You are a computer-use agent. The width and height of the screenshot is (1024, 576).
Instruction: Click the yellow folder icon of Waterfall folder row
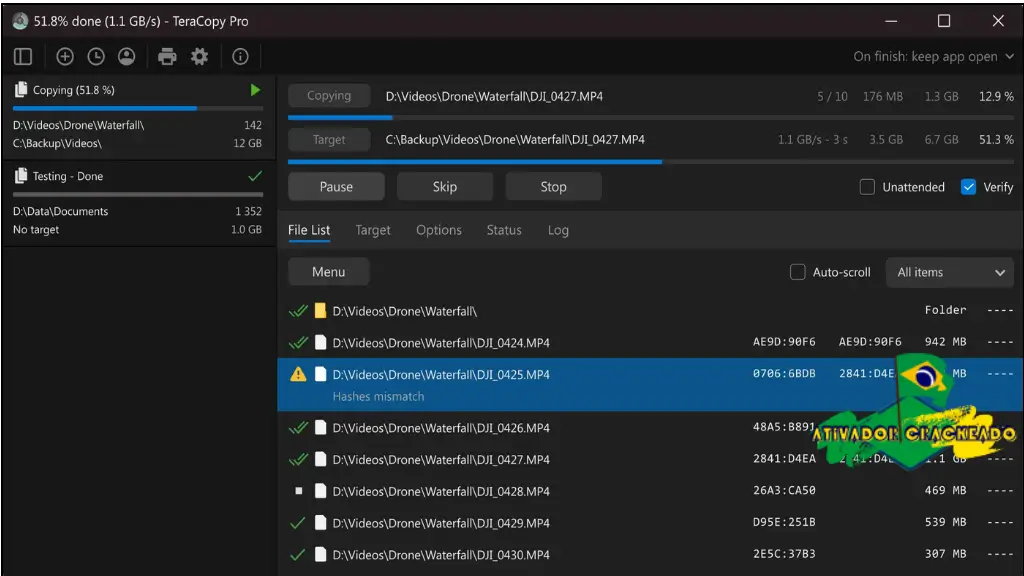tap(320, 311)
